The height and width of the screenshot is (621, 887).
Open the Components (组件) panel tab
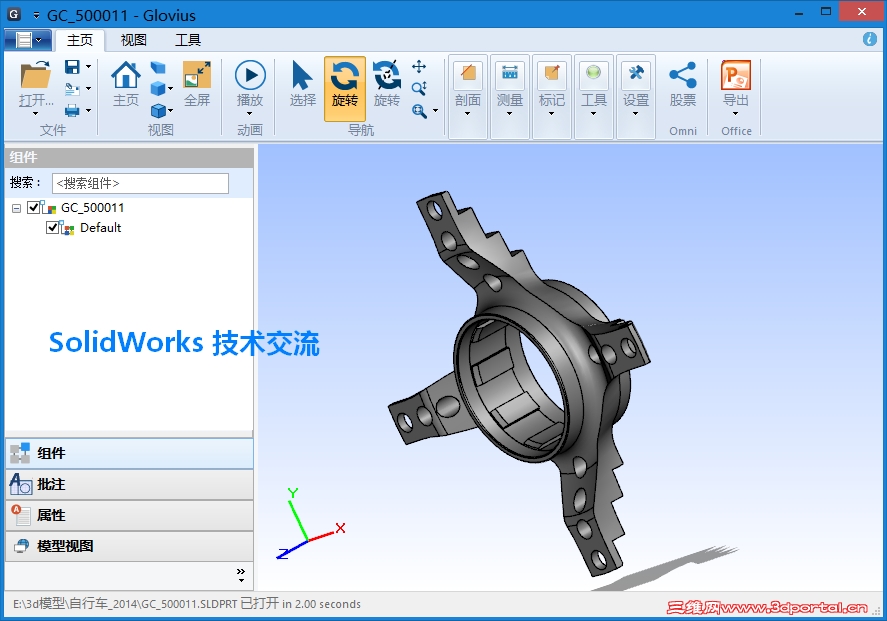tap(129, 454)
